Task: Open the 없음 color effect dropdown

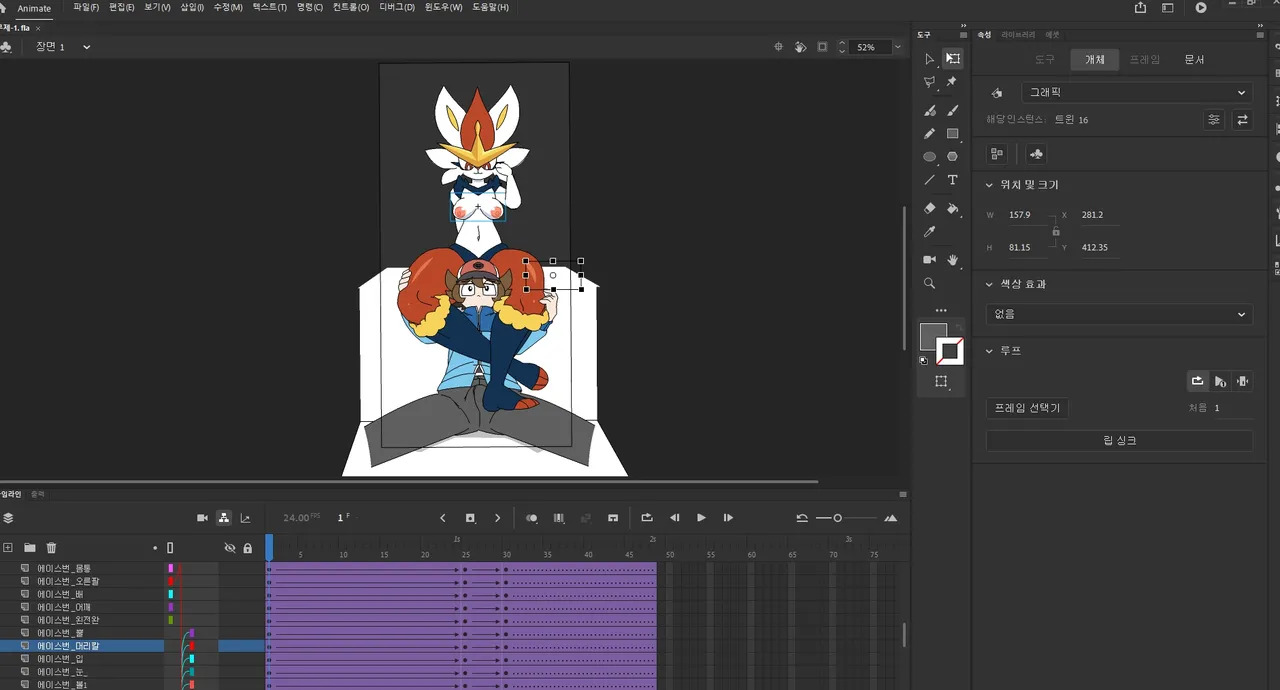Action: (1119, 314)
